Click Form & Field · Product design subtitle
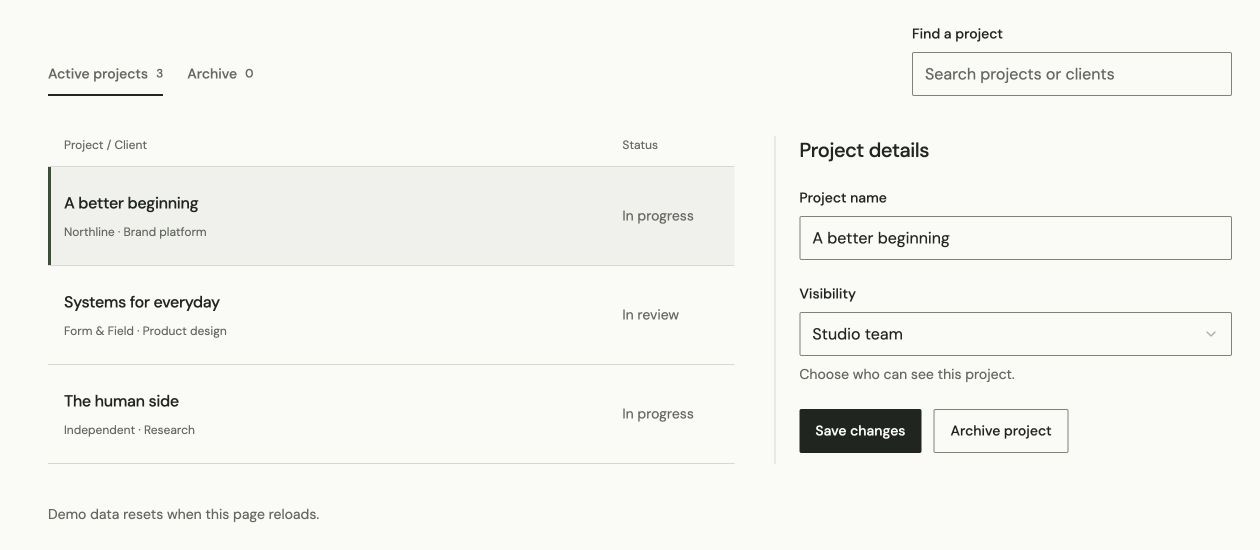Image resolution: width=1260 pixels, height=550 pixels. tap(145, 331)
